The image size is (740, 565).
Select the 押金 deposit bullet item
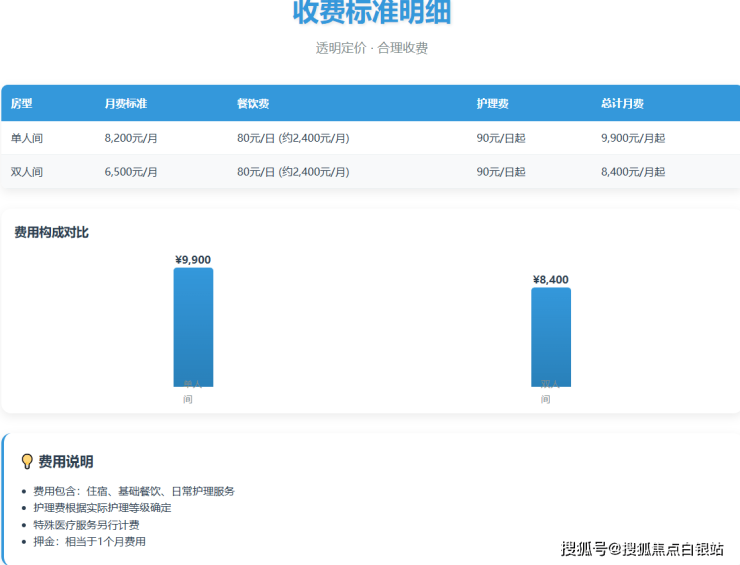point(89,541)
